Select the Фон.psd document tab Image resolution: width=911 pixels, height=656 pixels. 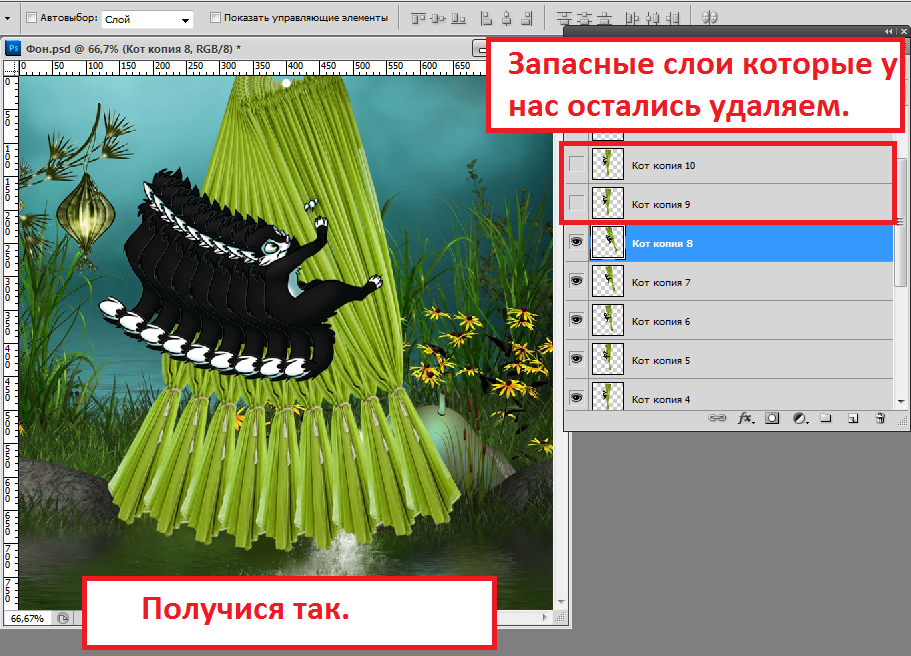133,49
